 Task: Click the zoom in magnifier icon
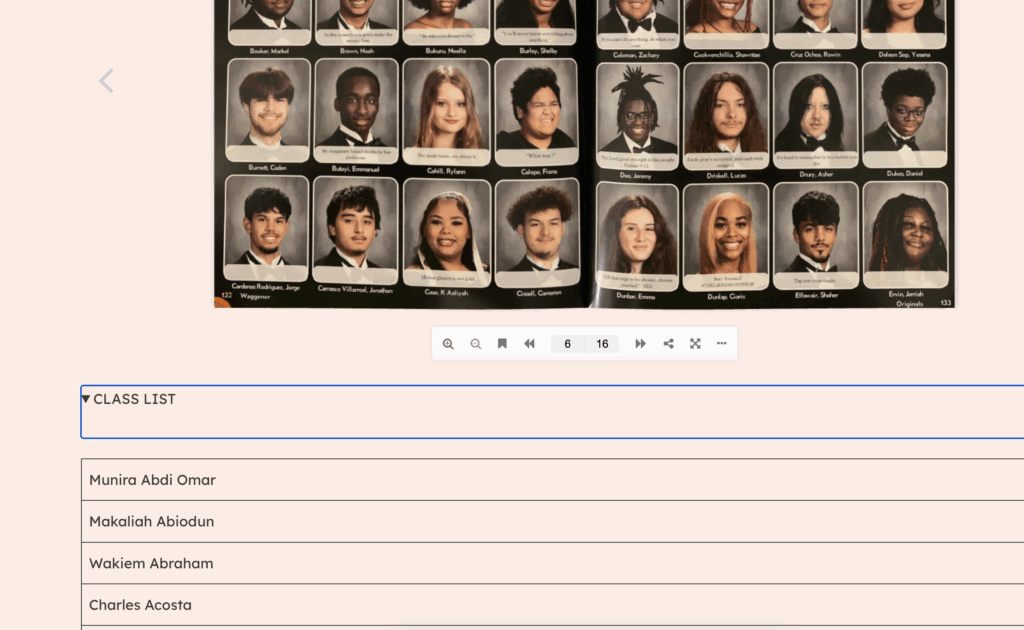[x=448, y=344]
